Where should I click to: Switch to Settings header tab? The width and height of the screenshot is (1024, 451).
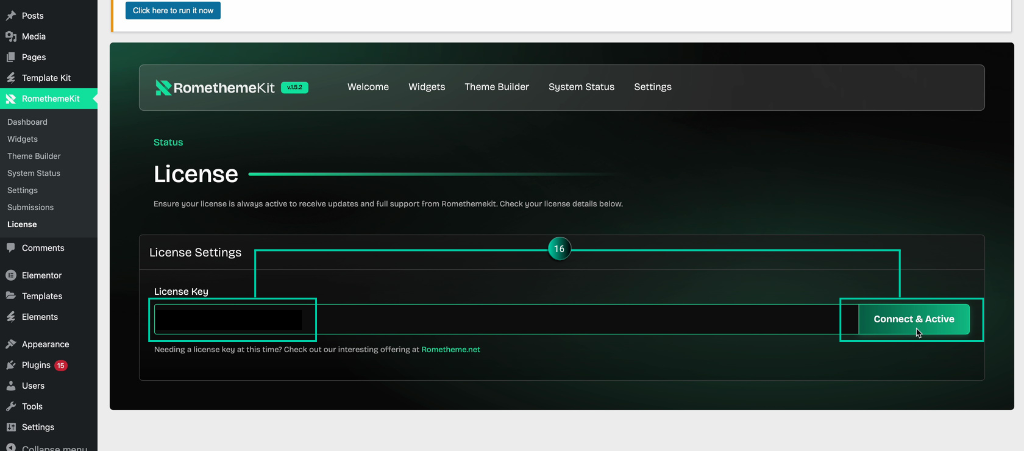(652, 87)
